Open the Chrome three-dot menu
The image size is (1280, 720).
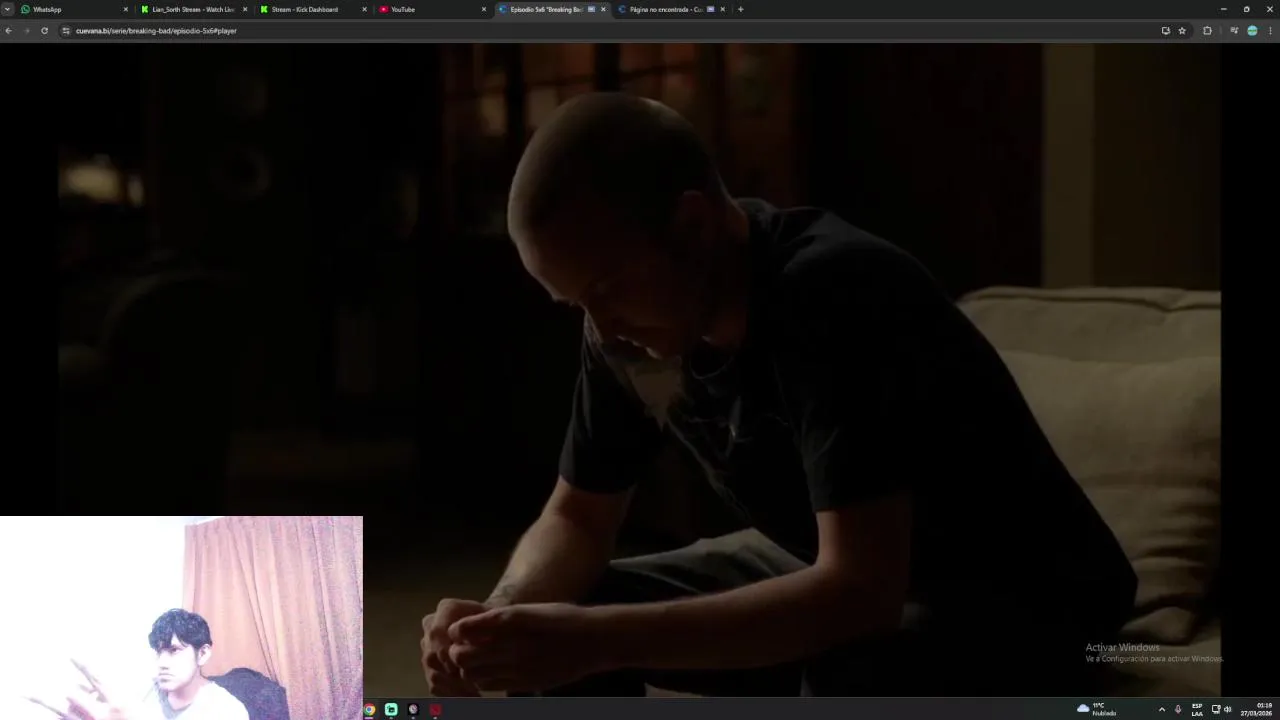point(1270,31)
